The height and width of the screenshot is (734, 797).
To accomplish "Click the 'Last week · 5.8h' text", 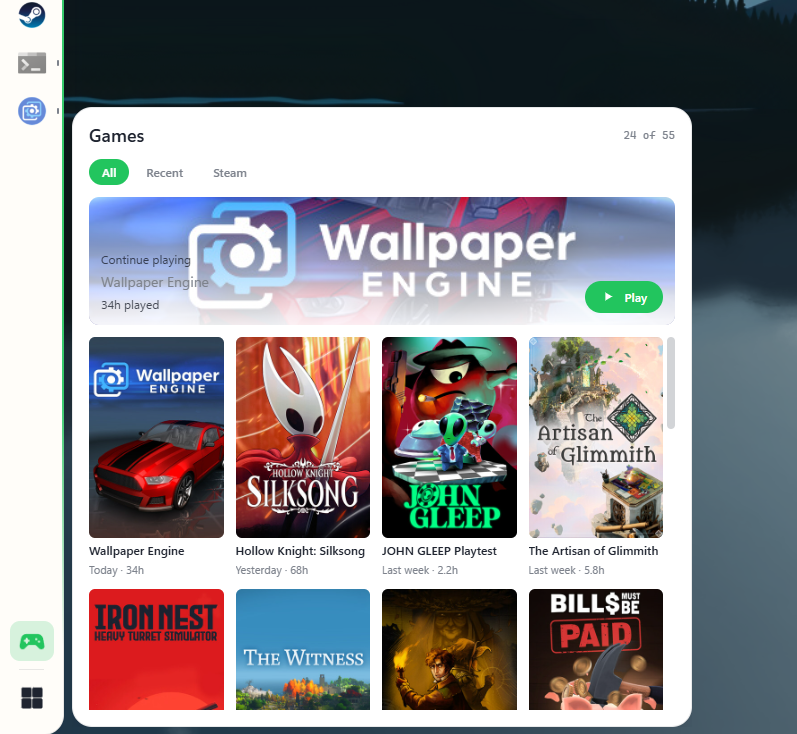I will [x=566, y=570].
